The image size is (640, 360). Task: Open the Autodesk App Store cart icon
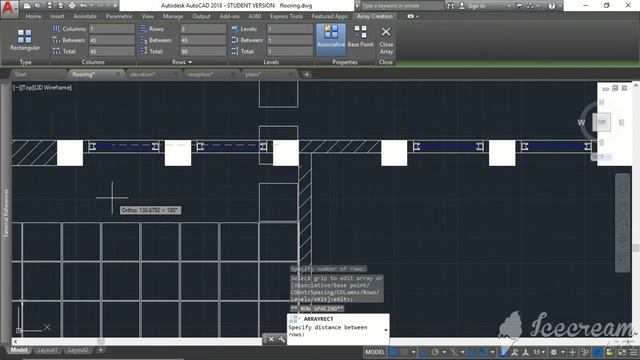point(519,6)
